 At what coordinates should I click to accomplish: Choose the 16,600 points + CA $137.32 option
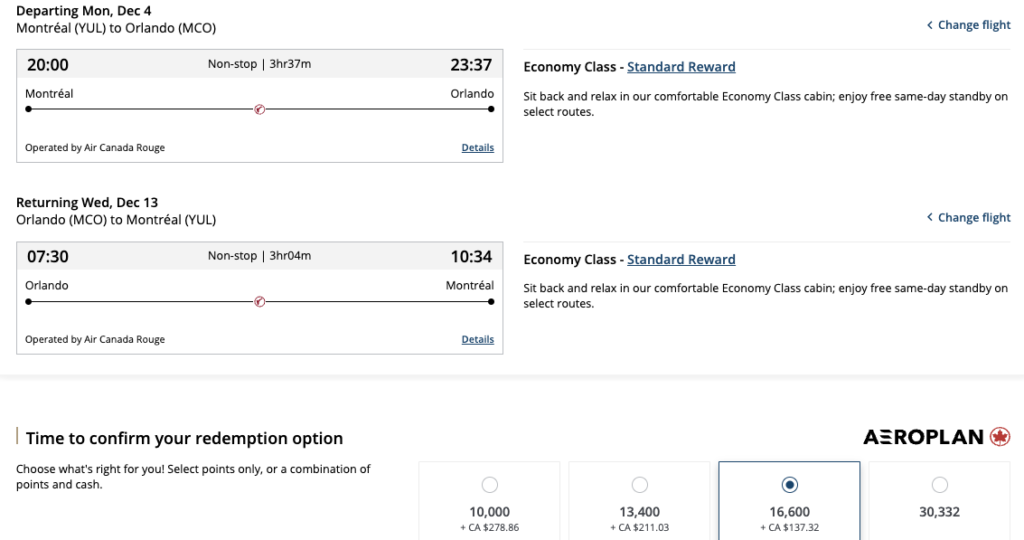pos(789,485)
